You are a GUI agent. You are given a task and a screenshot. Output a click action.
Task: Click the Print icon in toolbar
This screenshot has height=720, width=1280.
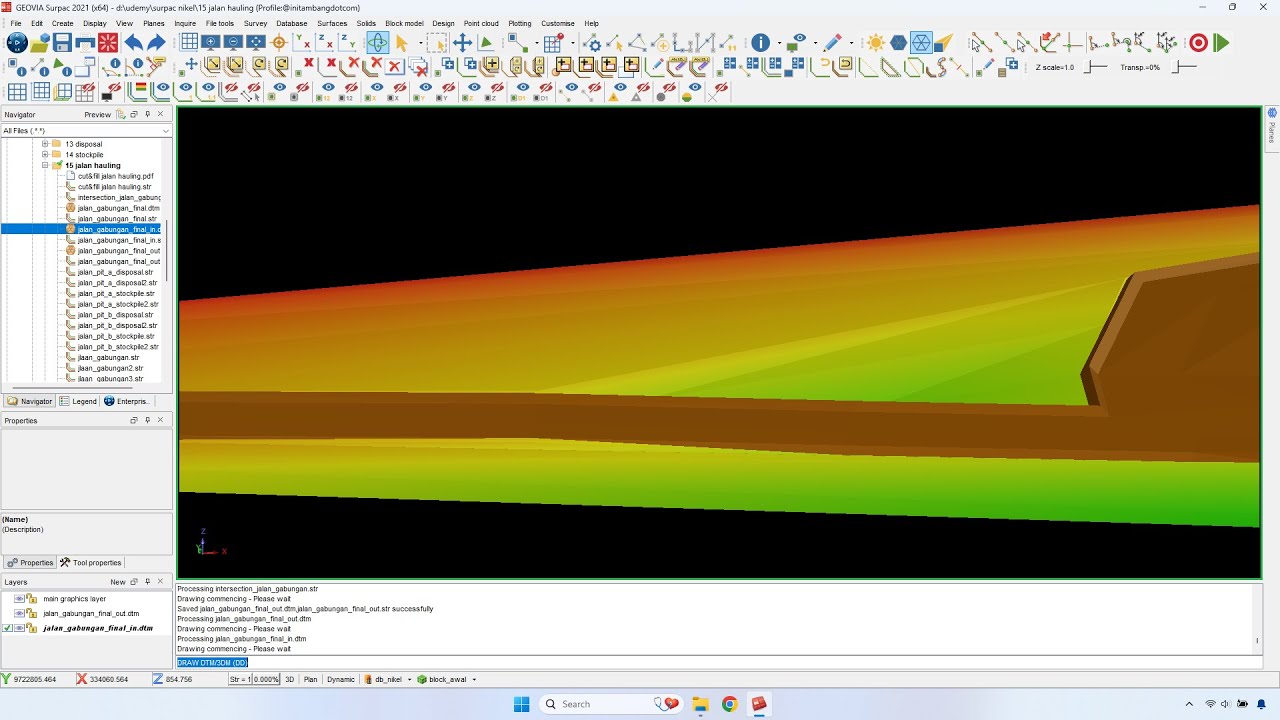click(85, 43)
